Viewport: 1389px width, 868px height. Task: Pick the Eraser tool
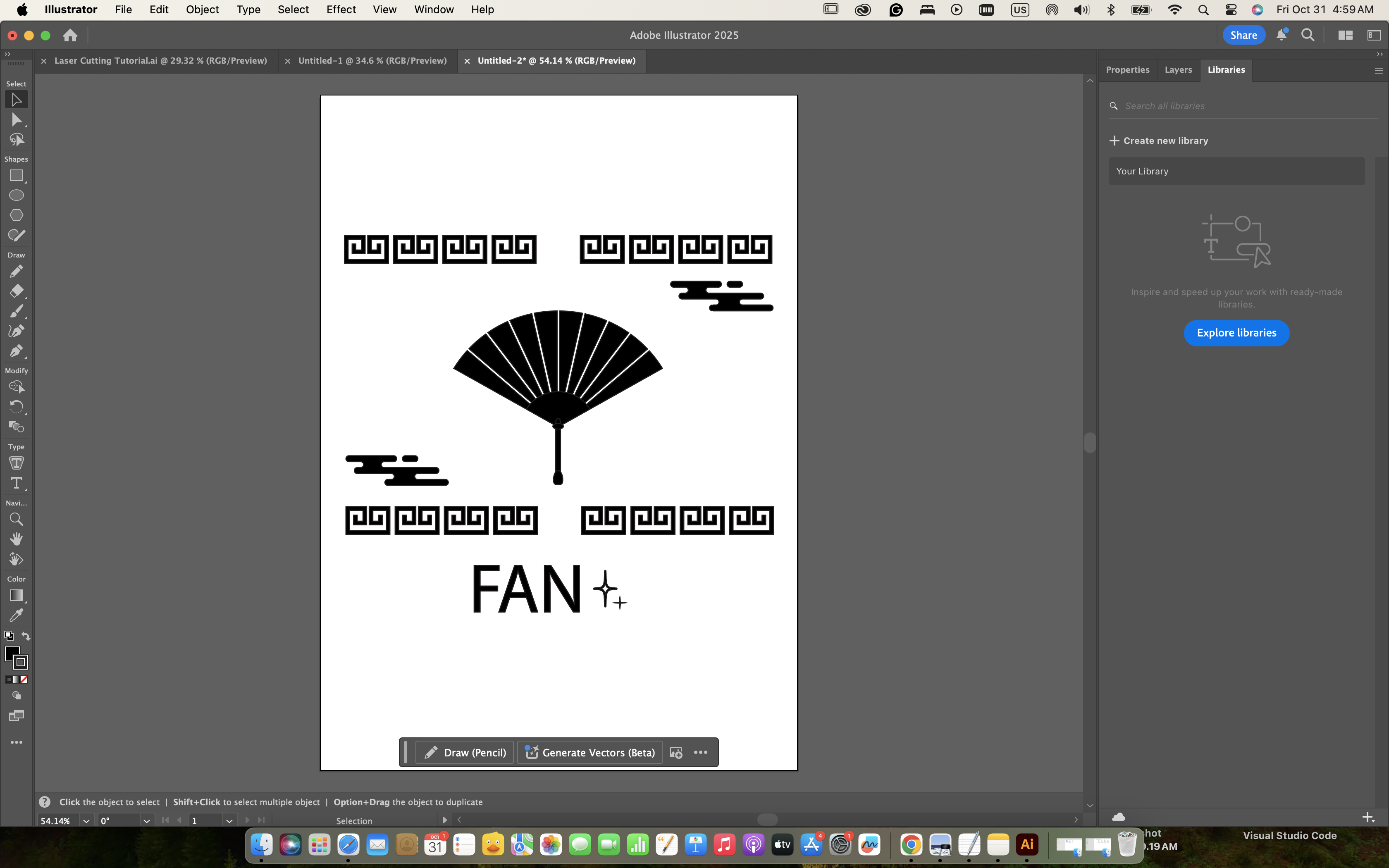tap(16, 291)
